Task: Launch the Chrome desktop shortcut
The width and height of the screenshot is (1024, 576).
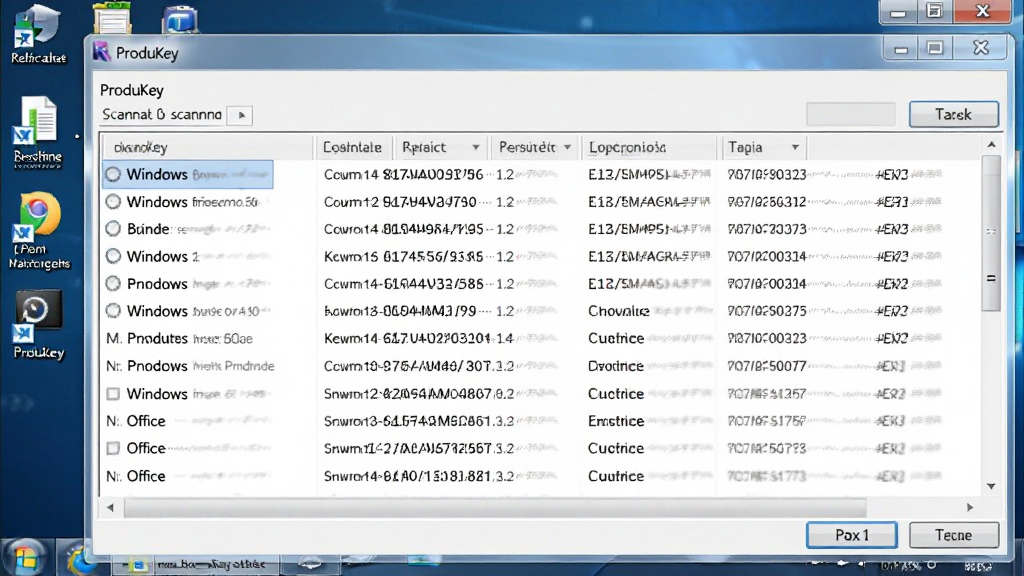Action: click(x=38, y=231)
